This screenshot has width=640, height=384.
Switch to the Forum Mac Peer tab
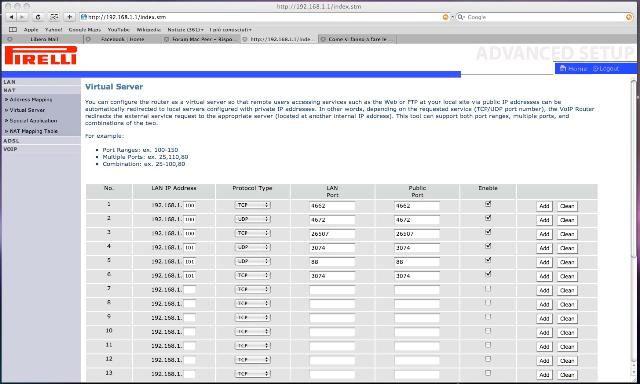(x=200, y=39)
